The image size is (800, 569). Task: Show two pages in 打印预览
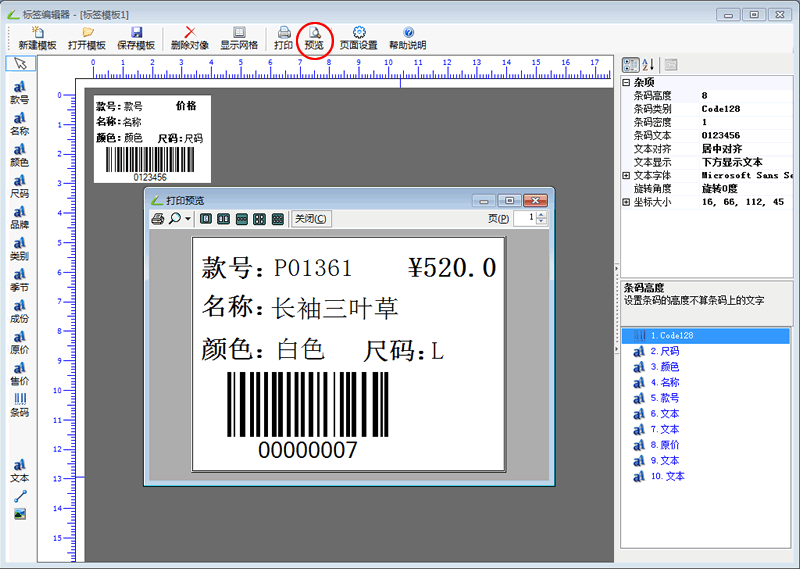(x=223, y=219)
